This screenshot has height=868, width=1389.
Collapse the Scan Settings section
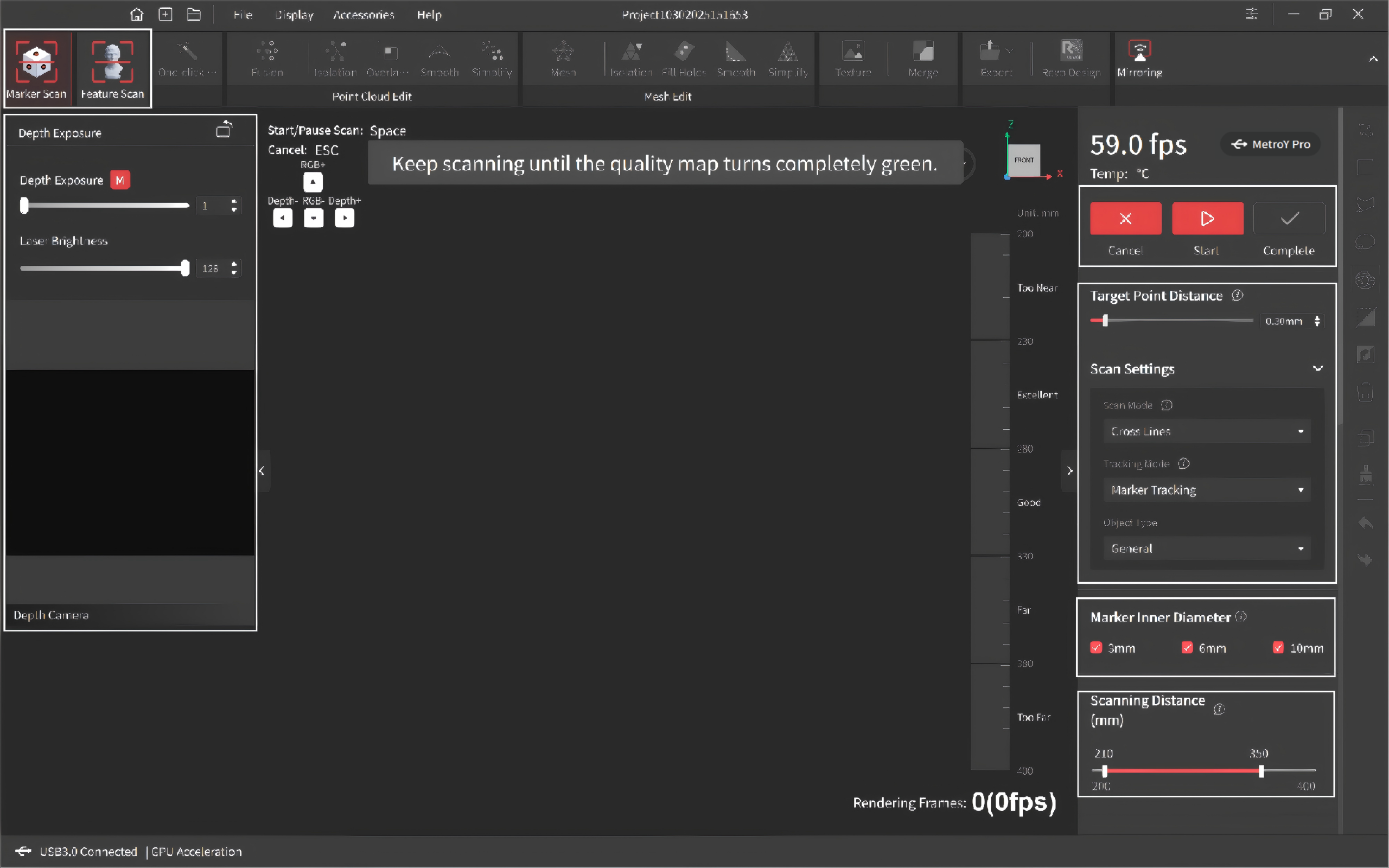pos(1317,368)
